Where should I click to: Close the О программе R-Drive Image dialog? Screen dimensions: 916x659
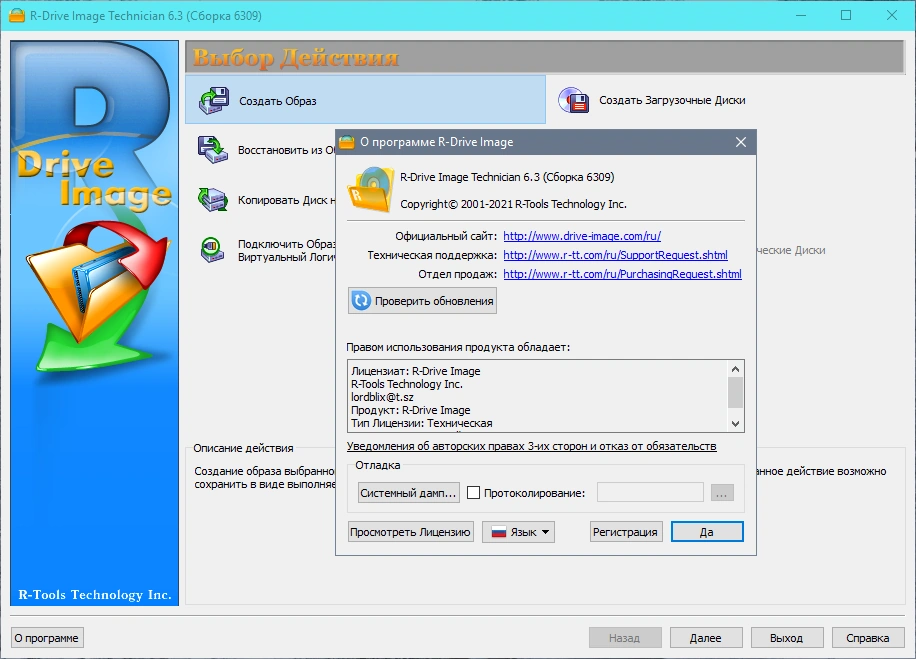[x=741, y=142]
